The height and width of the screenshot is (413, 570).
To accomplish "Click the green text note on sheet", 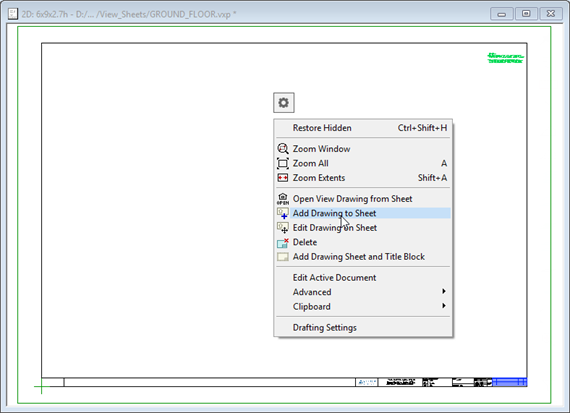I will (505, 58).
